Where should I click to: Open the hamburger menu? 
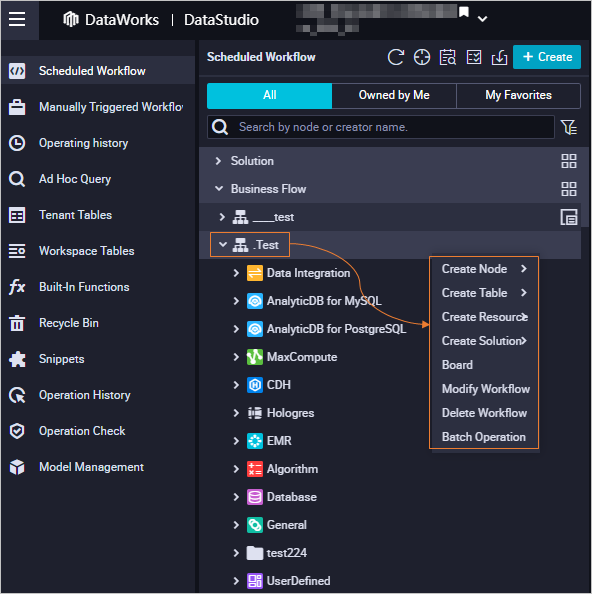[17, 19]
